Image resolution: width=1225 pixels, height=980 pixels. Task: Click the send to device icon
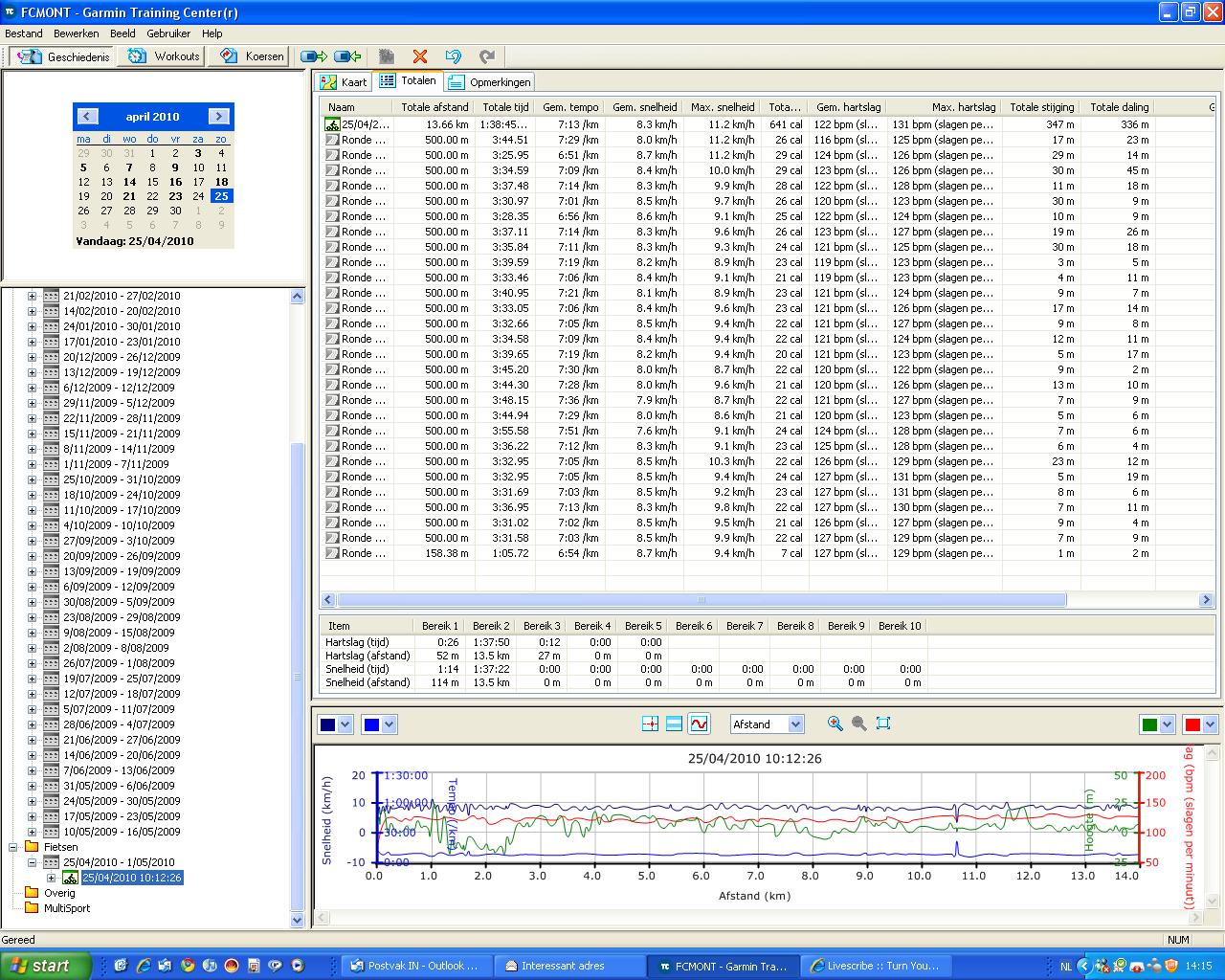tap(314, 56)
